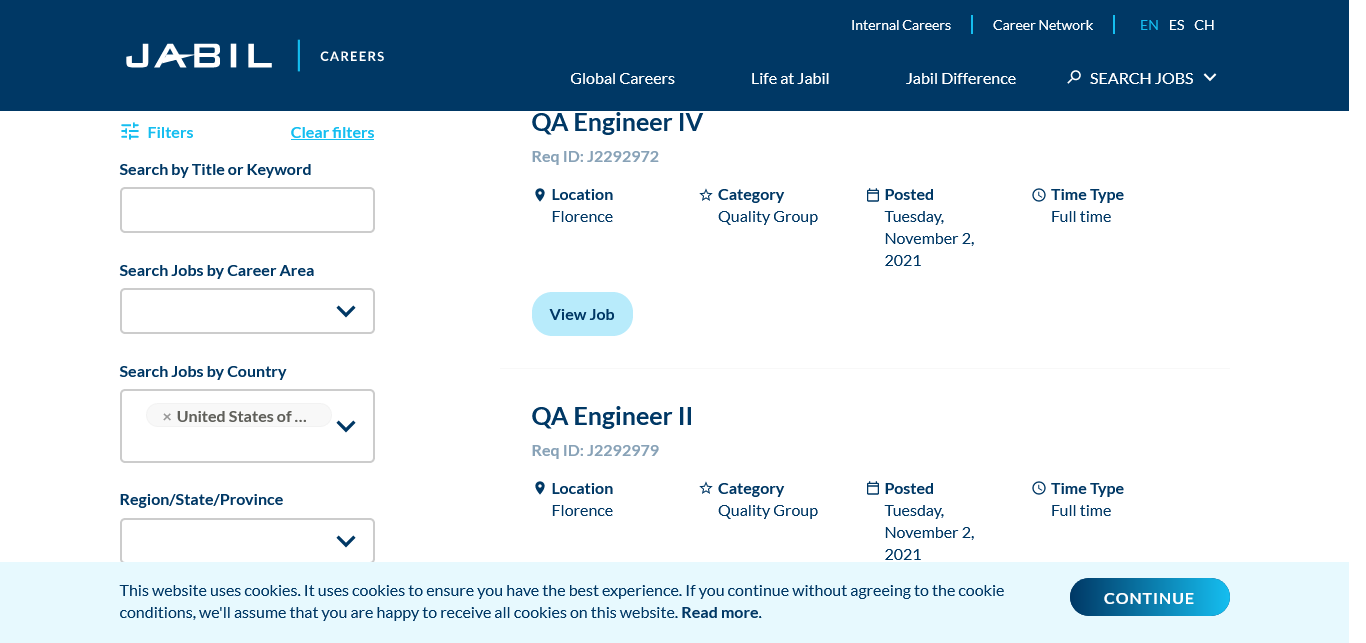Click the search magnifier icon in header
The image size is (1366, 643).
point(1074,77)
